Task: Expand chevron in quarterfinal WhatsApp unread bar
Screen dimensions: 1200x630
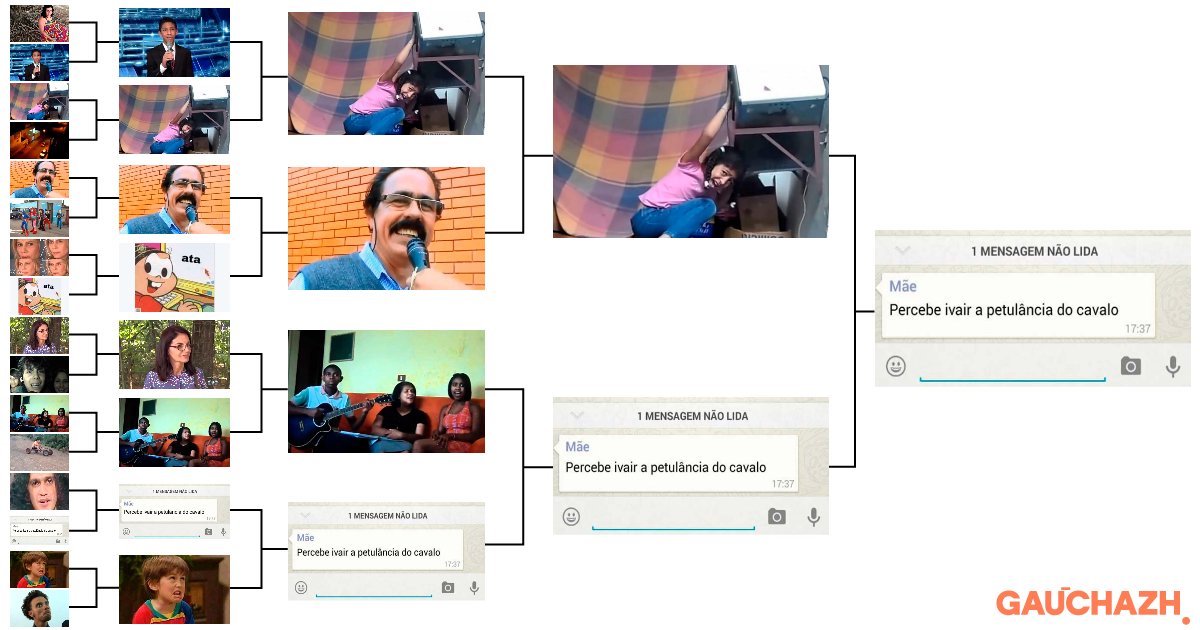Action: click(305, 514)
